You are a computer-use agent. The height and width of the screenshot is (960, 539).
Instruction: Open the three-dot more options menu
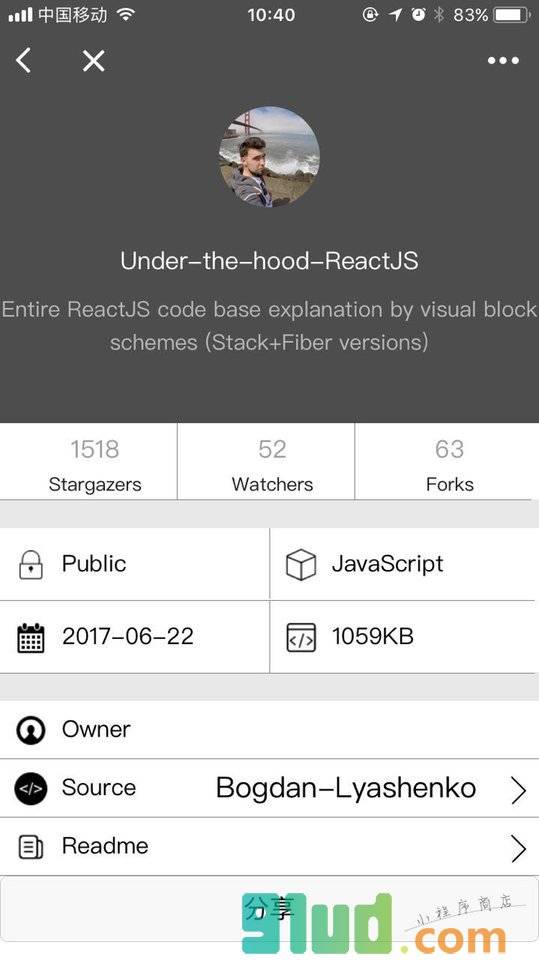tap(503, 61)
